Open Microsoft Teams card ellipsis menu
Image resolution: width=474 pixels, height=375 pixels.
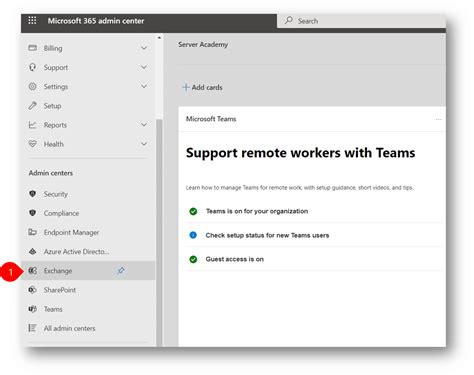click(x=439, y=119)
